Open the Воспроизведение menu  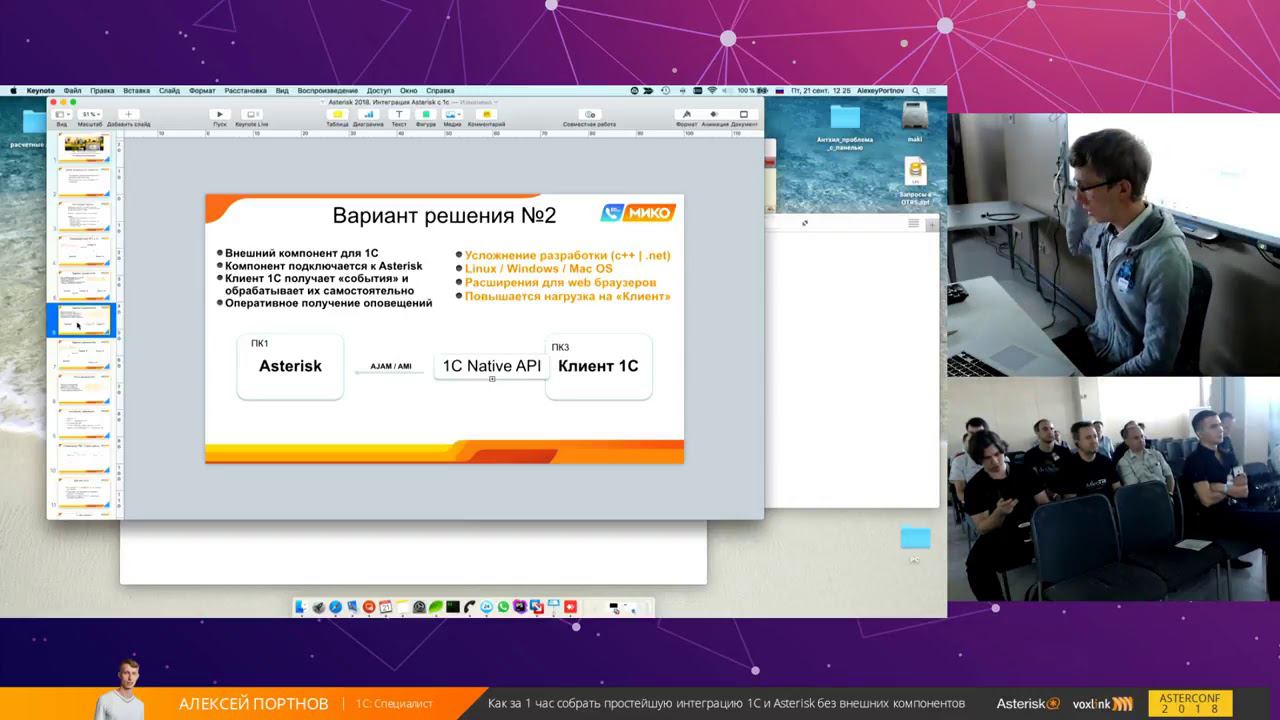click(x=327, y=90)
